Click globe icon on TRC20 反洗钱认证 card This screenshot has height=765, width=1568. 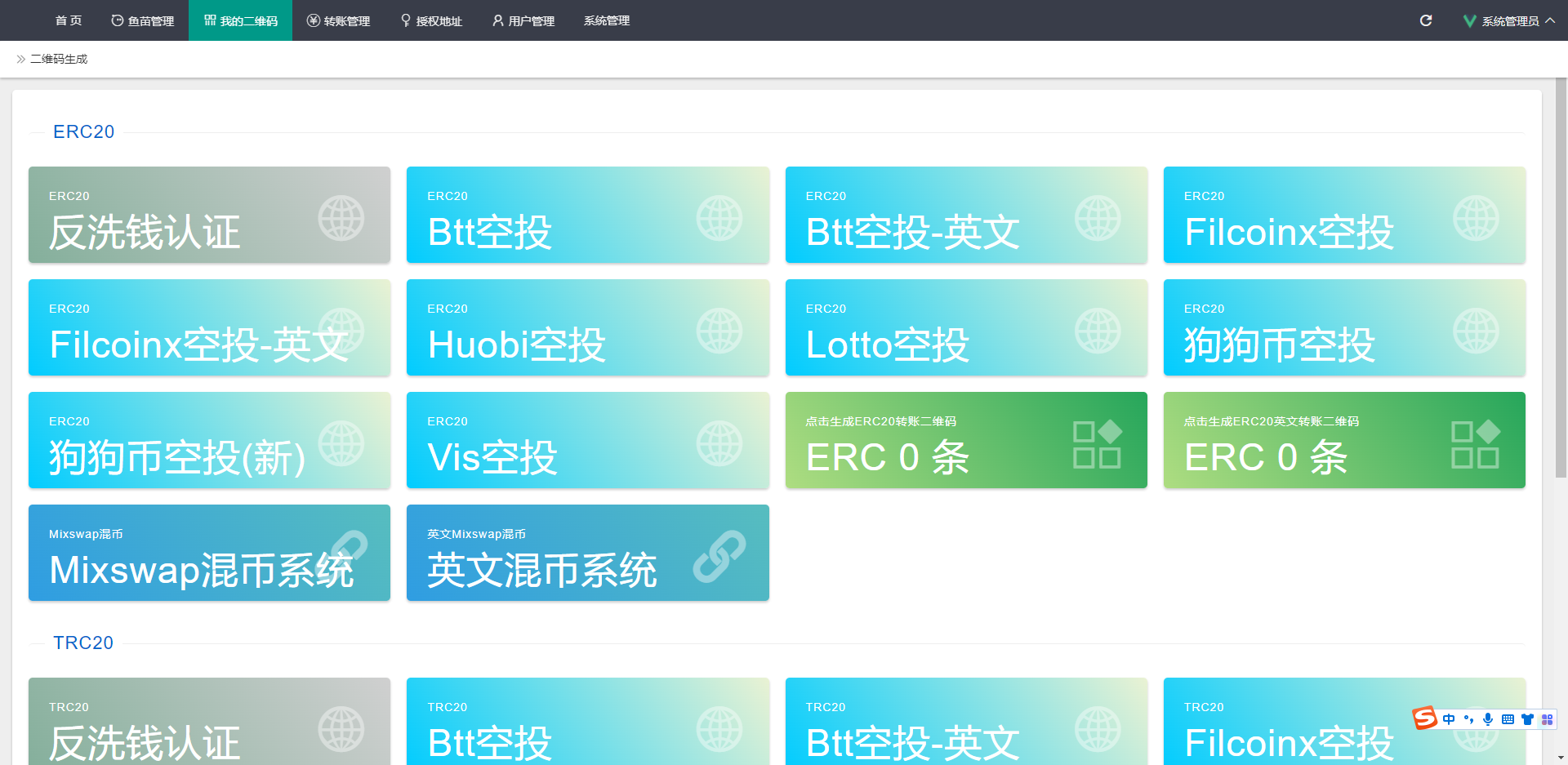click(x=341, y=729)
